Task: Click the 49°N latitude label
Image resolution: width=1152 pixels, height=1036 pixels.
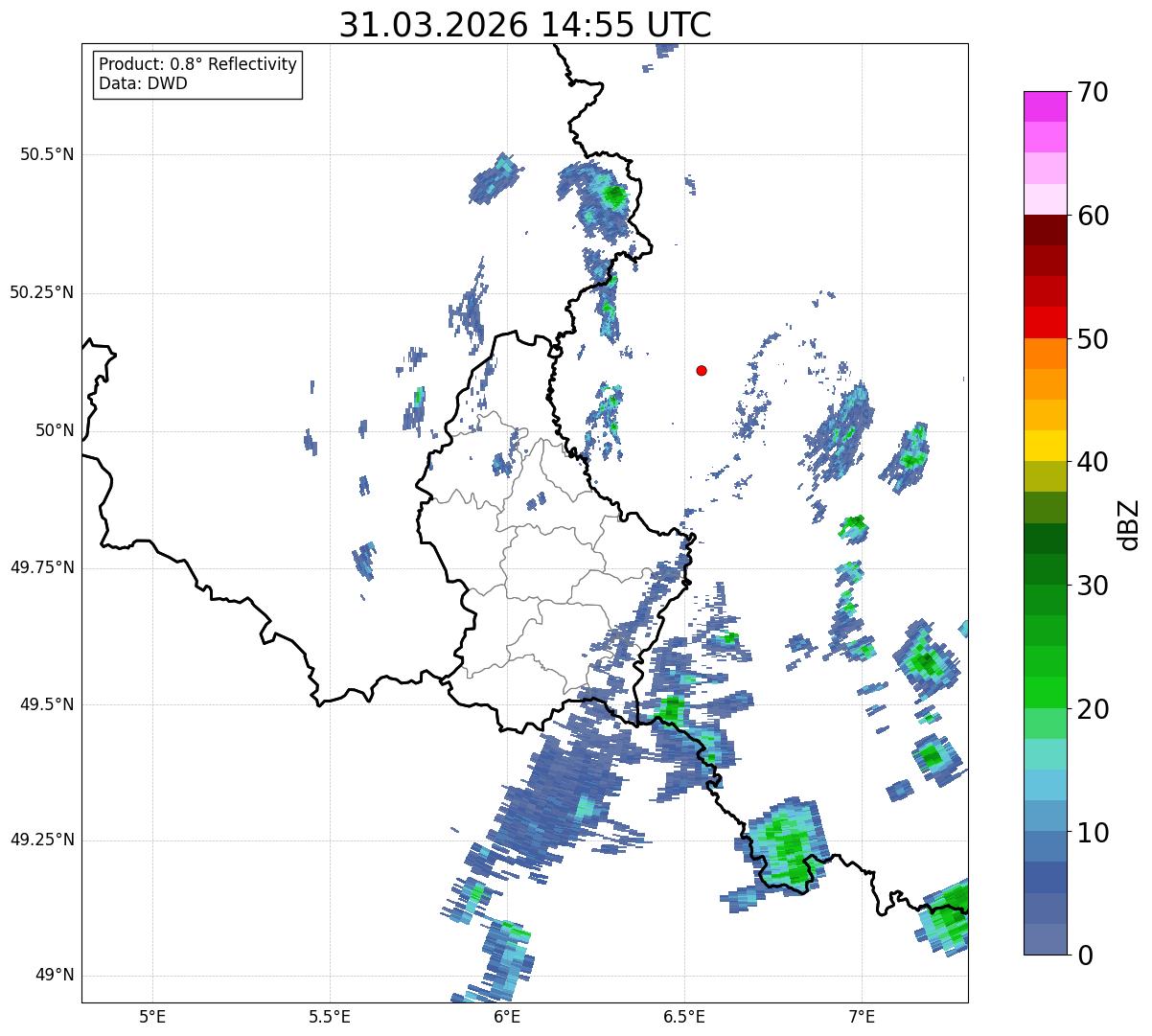Action: pyautogui.click(x=55, y=976)
